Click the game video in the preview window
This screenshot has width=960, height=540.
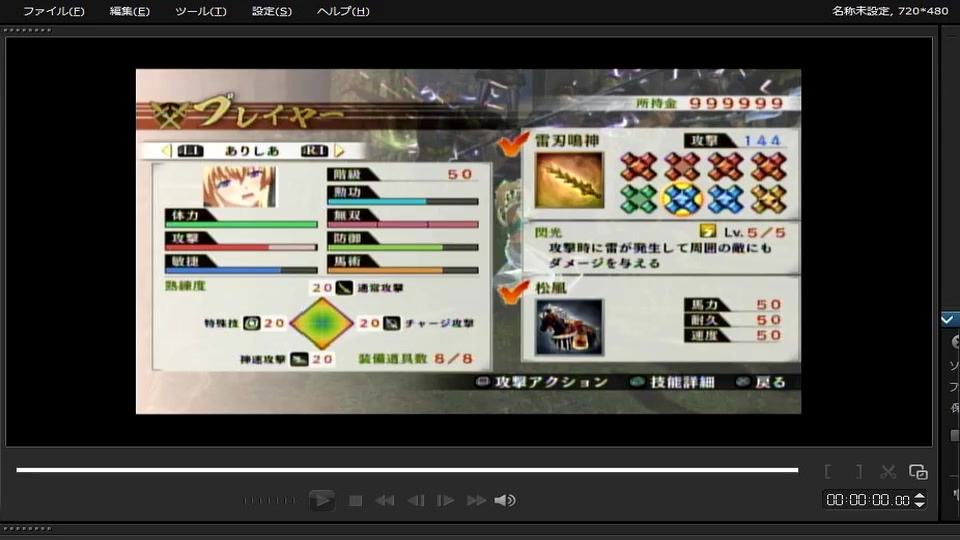(x=468, y=241)
